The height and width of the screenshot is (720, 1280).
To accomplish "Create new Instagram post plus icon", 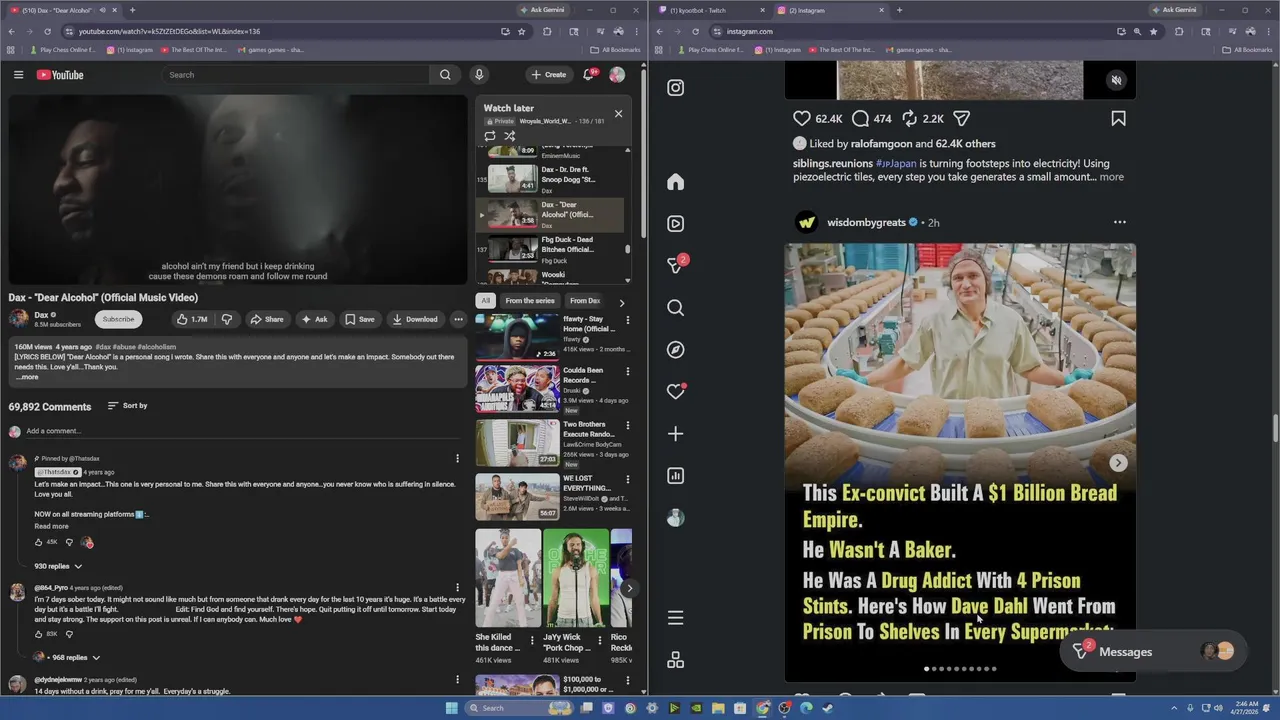I will 676,434.
